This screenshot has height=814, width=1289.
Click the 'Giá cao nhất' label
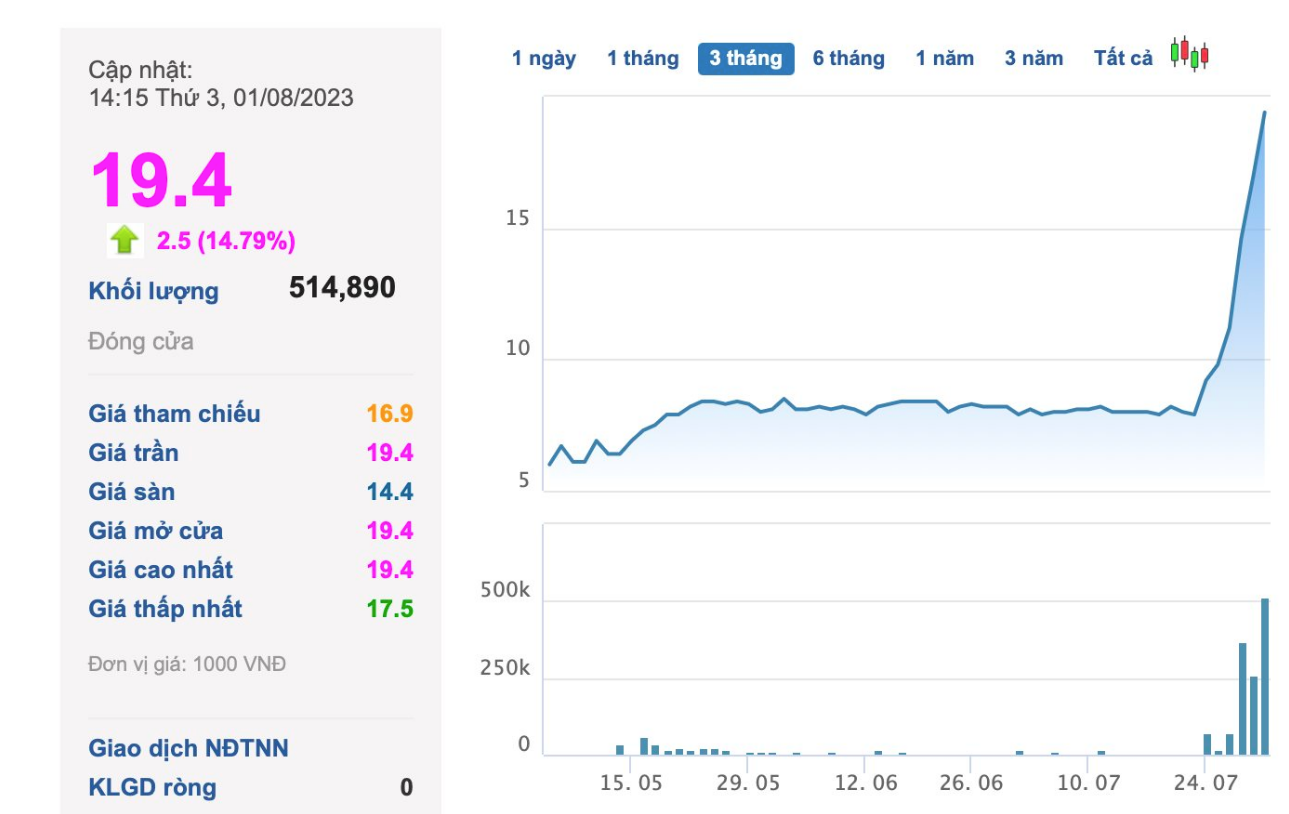pos(161,570)
